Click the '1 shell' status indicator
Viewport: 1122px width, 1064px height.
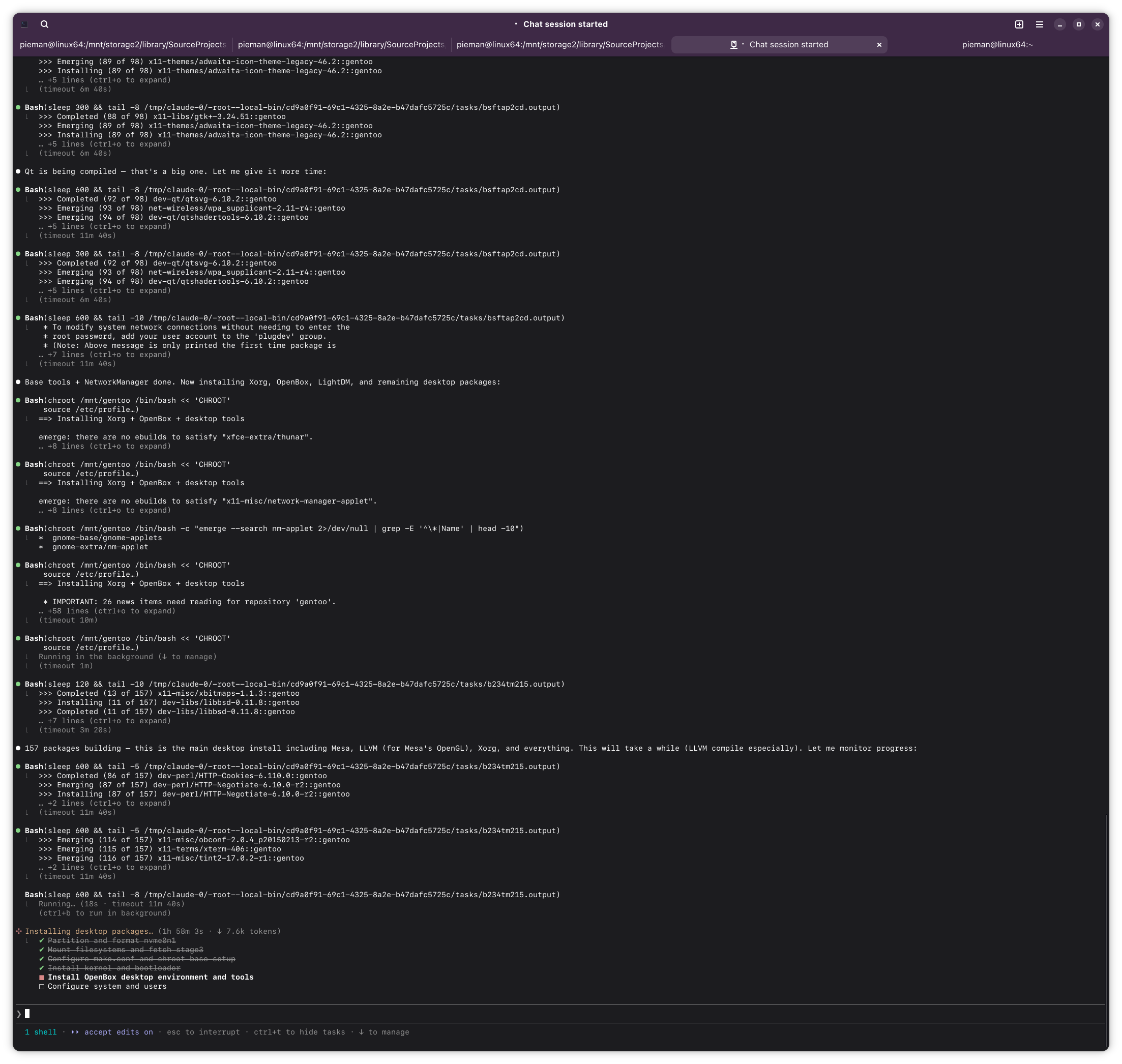41,1032
